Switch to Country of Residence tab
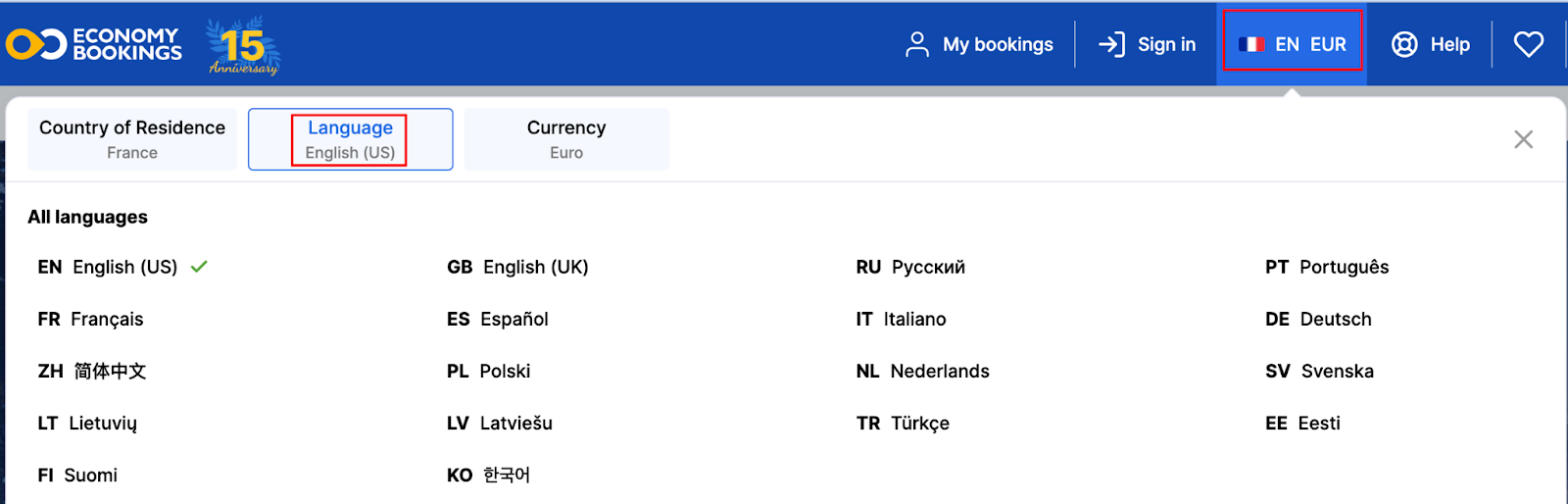Screen dimensions: 1568x504 click(x=132, y=139)
